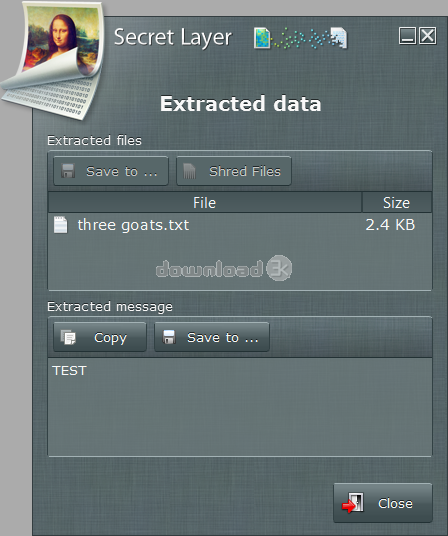Click the image-to-file steganography header graphic

point(300,38)
